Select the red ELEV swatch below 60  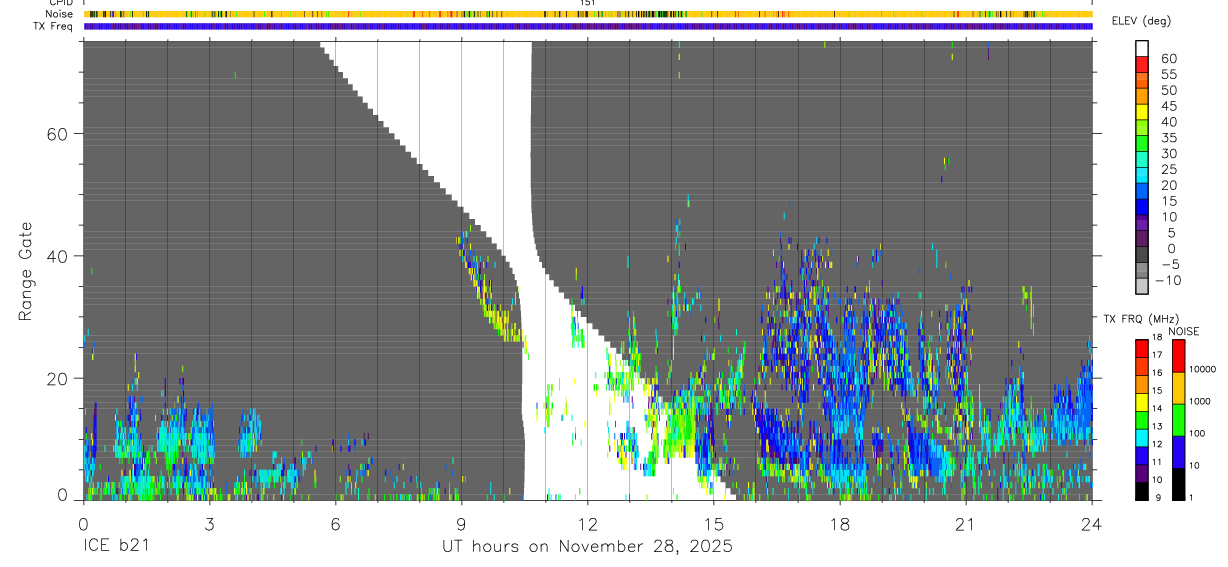tap(1142, 64)
